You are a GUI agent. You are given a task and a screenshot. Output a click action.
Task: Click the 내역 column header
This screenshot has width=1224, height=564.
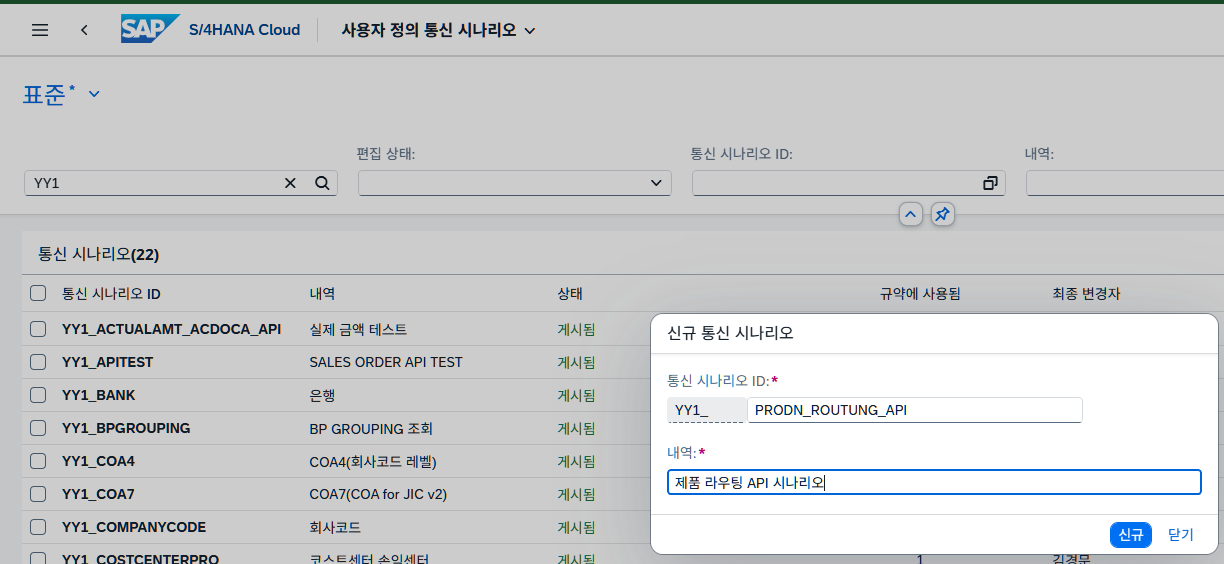(322, 294)
